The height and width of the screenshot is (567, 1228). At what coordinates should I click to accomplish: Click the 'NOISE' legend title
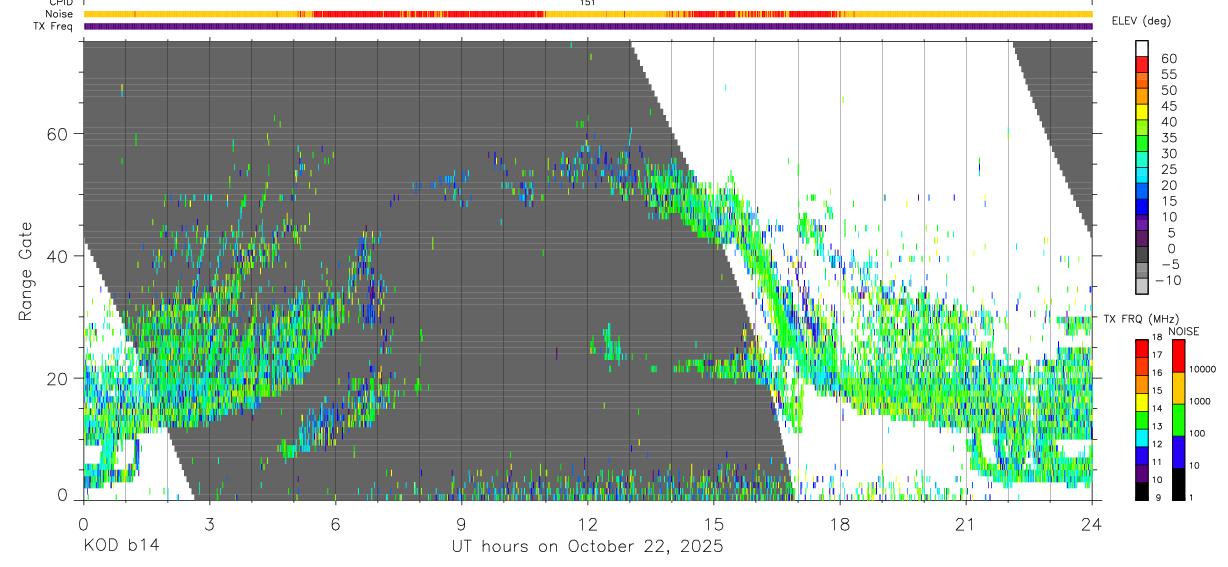tap(1184, 332)
